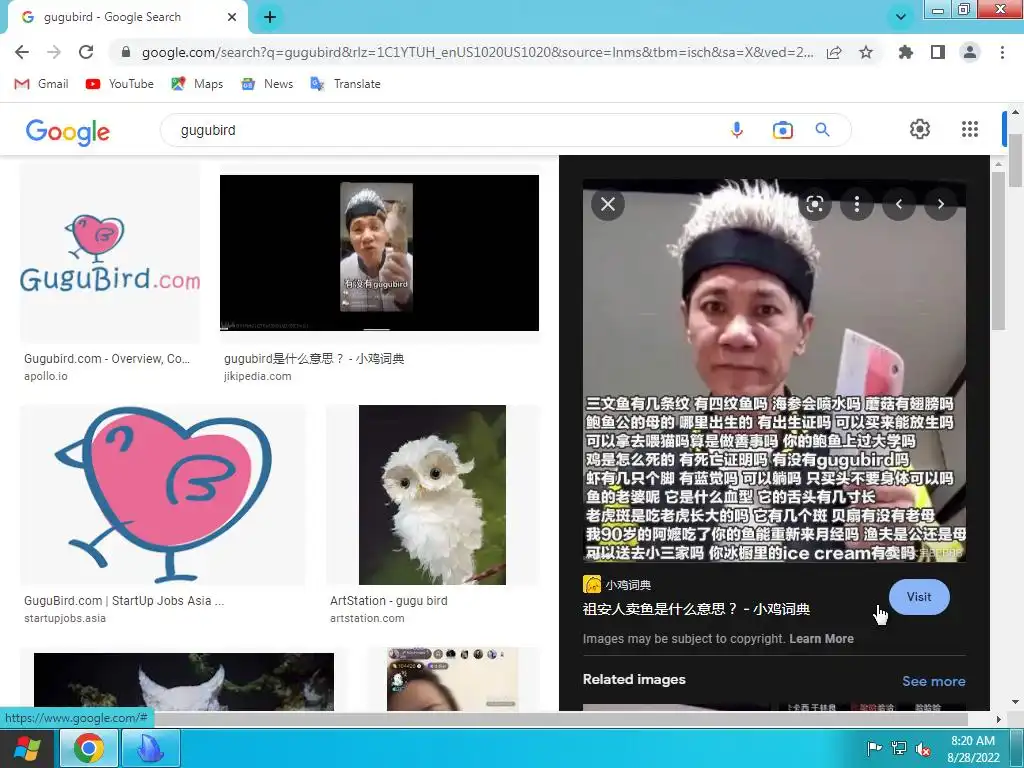Screen dimensions: 1024x768
Task: Click GuguBird.com StartUp Jobs Asia title
Action: pyautogui.click(x=124, y=601)
